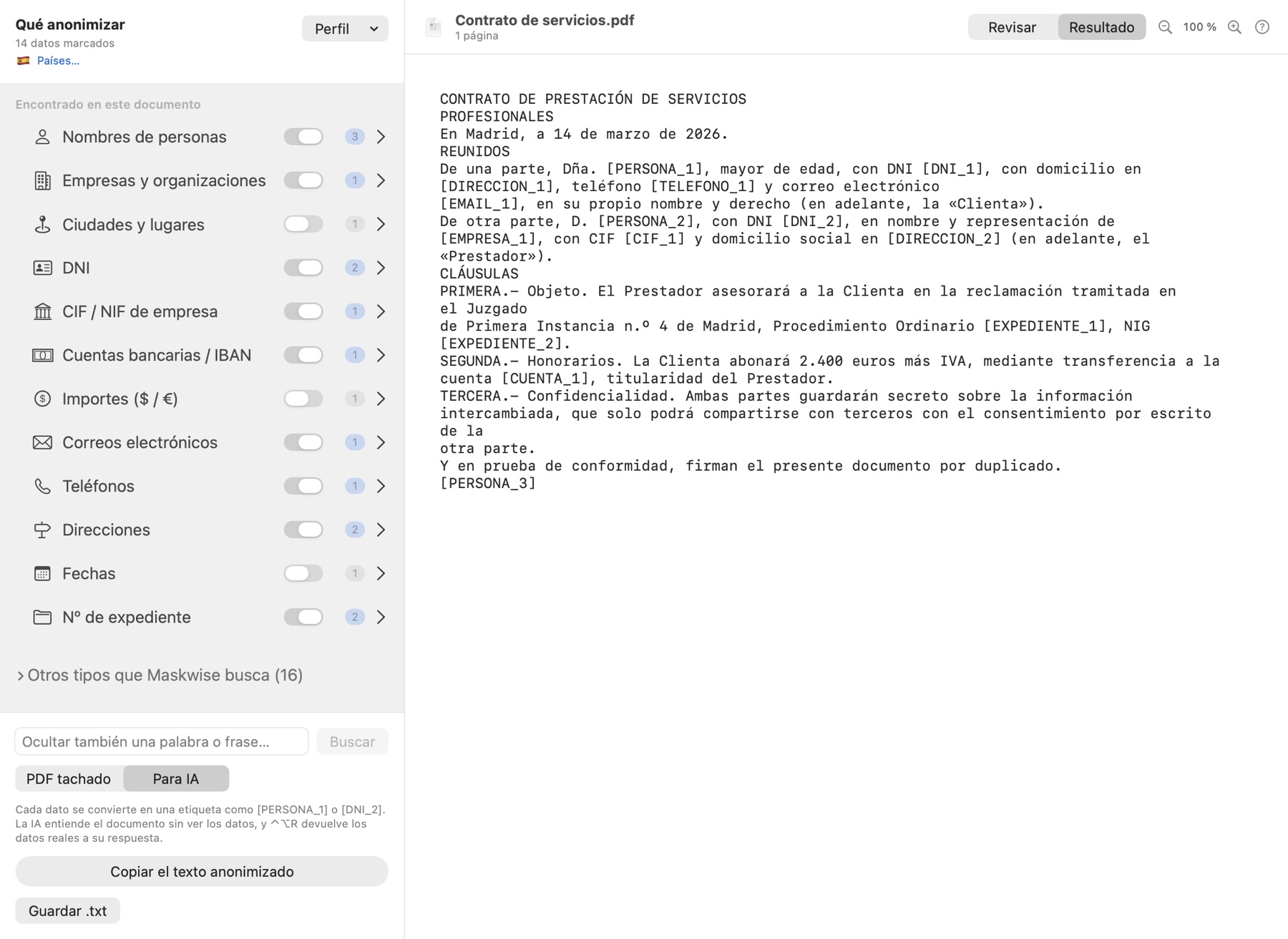Zoom in with the plus magnifier icon
Image resolution: width=1288 pixels, height=939 pixels.
pyautogui.click(x=1234, y=27)
